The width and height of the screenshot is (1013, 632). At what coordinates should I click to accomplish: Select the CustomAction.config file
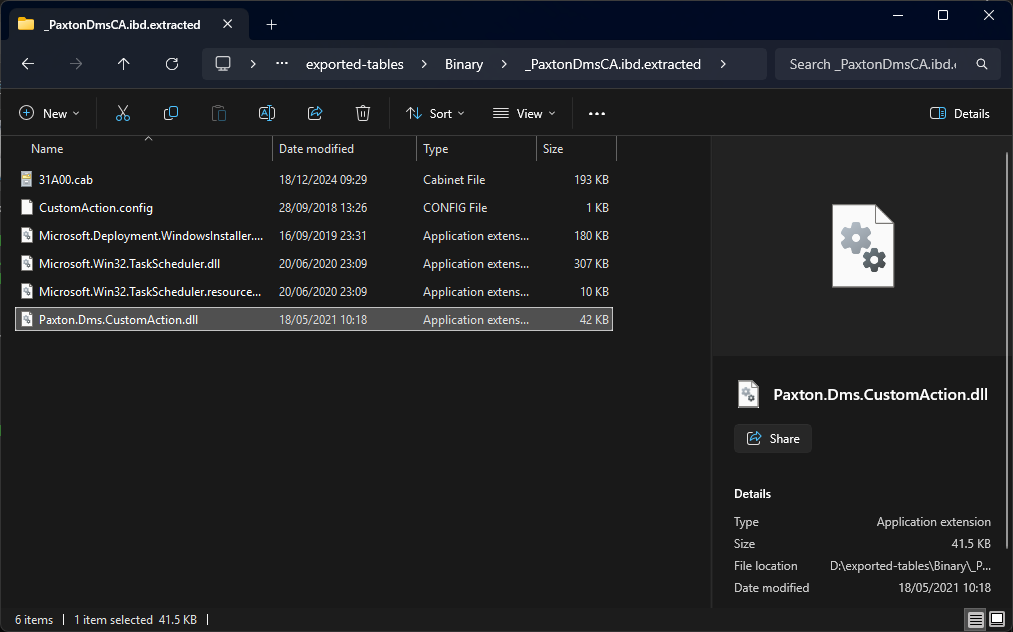click(x=95, y=208)
